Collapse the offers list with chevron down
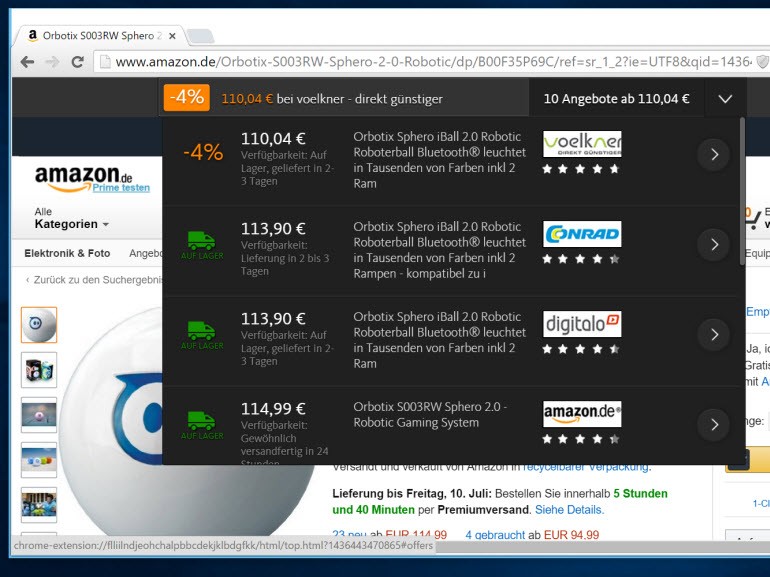The width and height of the screenshot is (770, 577). click(x=725, y=99)
